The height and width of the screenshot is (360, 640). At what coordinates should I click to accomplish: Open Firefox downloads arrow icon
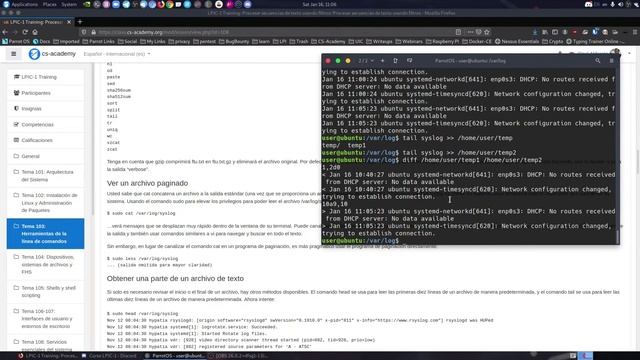pyautogui.click(x=535, y=32)
